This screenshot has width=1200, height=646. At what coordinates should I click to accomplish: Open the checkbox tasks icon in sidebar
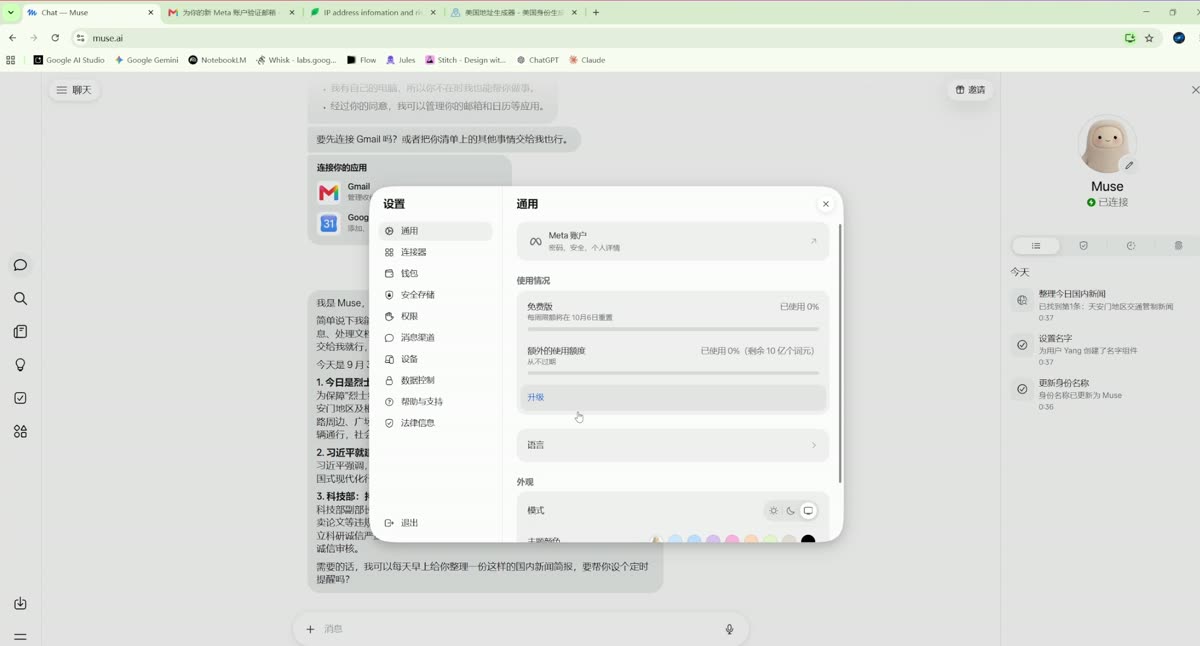click(x=20, y=398)
